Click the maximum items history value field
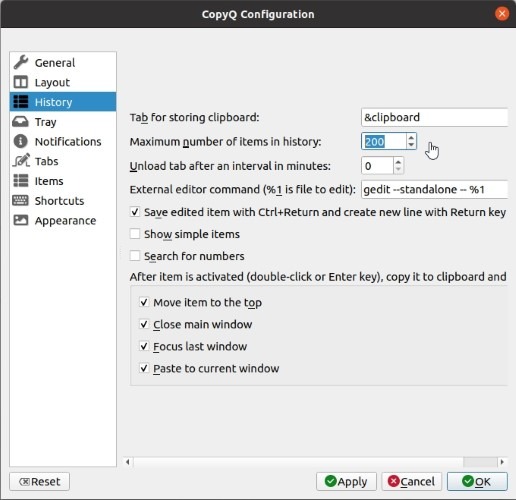The image size is (516, 500). click(384, 141)
